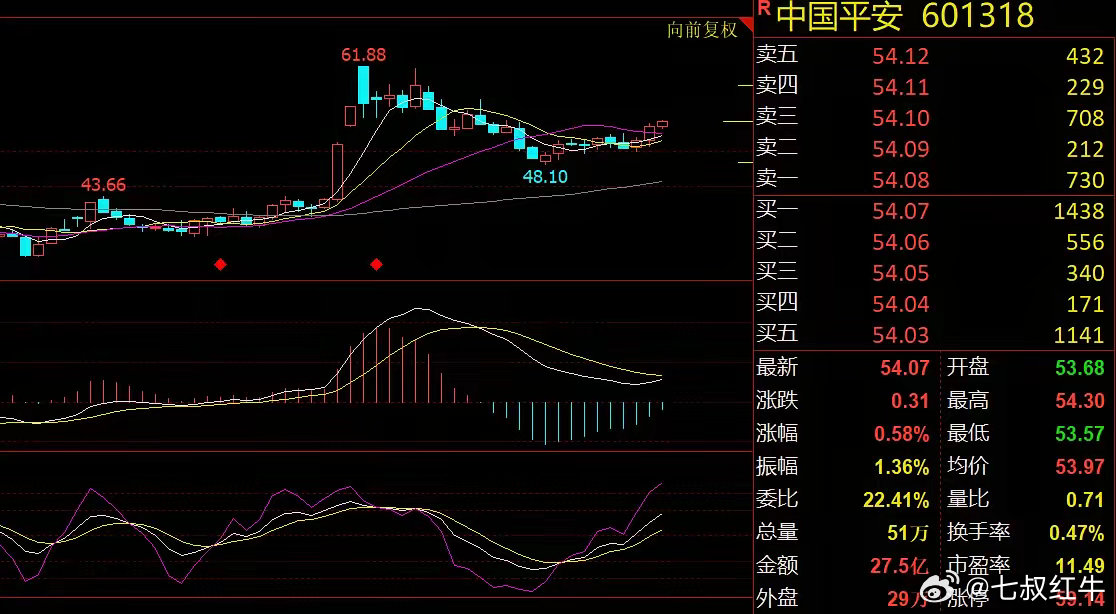Click the 最新 latest price value
1116x614 pixels.
(905, 368)
